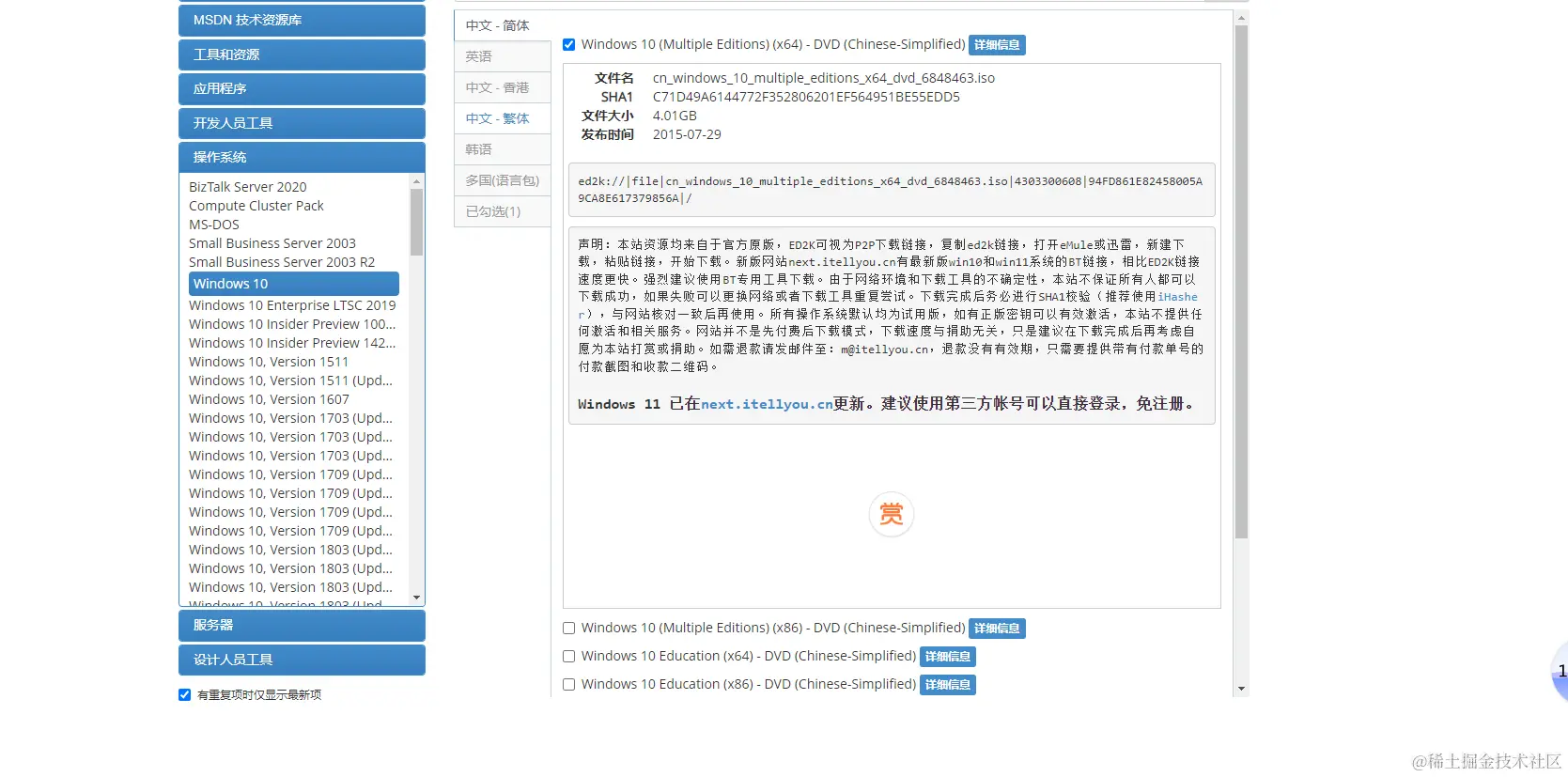The width and height of the screenshot is (1568, 777).
Task: Switch to the 多国(语言包) tab
Action: [x=502, y=180]
